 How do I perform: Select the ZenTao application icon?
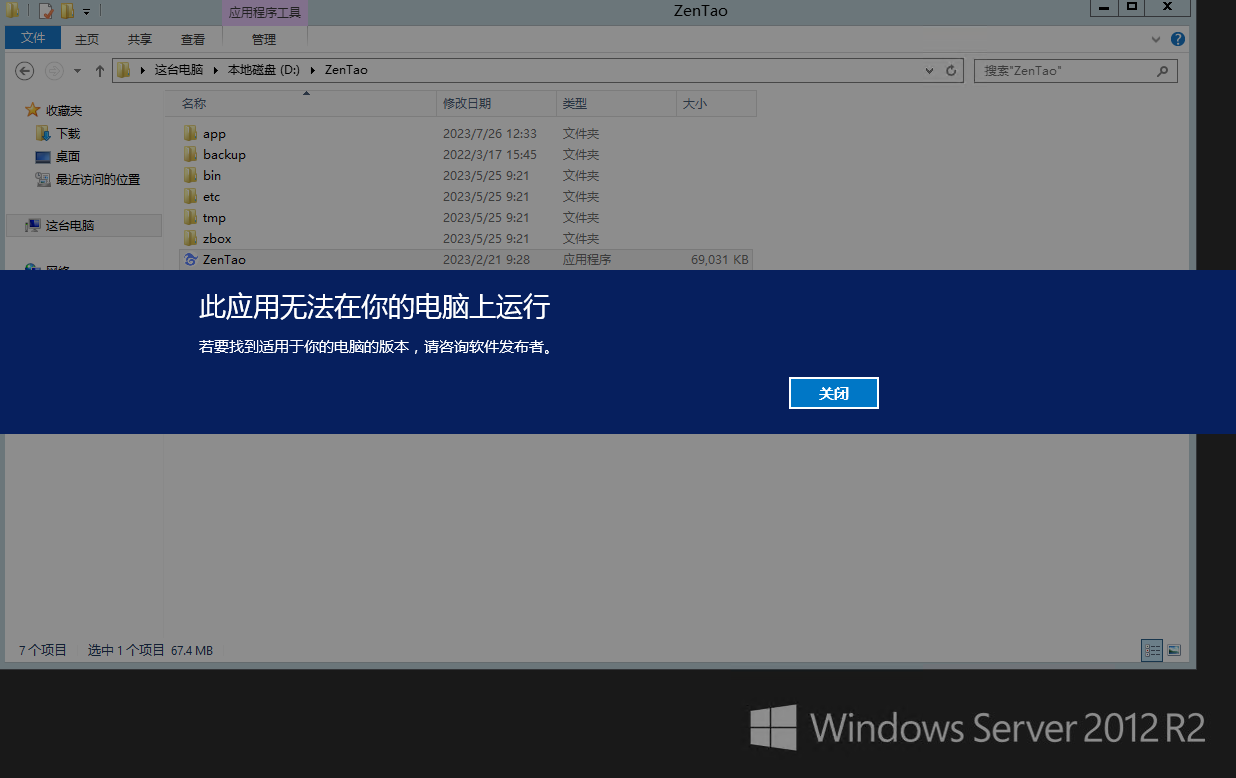[191, 259]
